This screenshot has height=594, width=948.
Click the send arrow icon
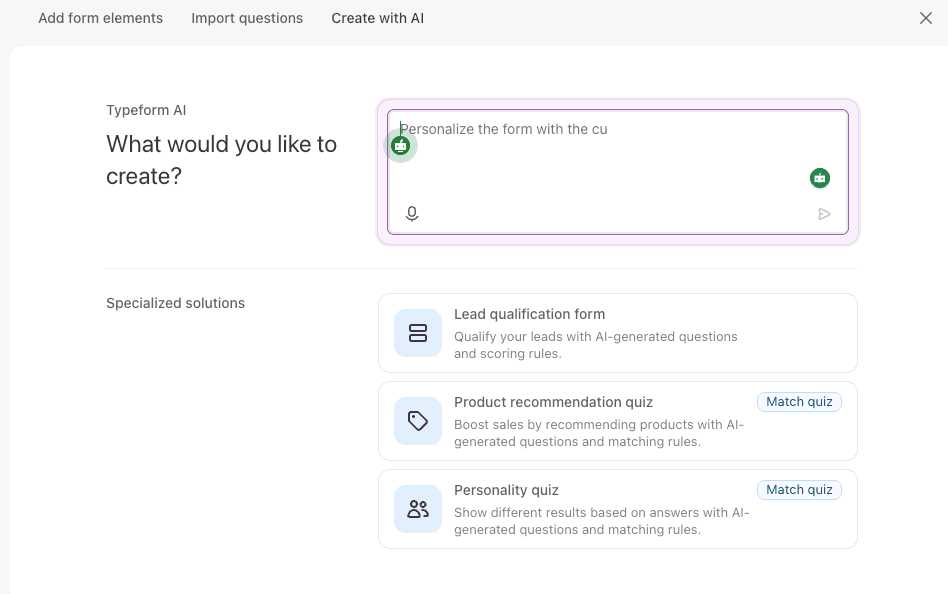(x=824, y=213)
